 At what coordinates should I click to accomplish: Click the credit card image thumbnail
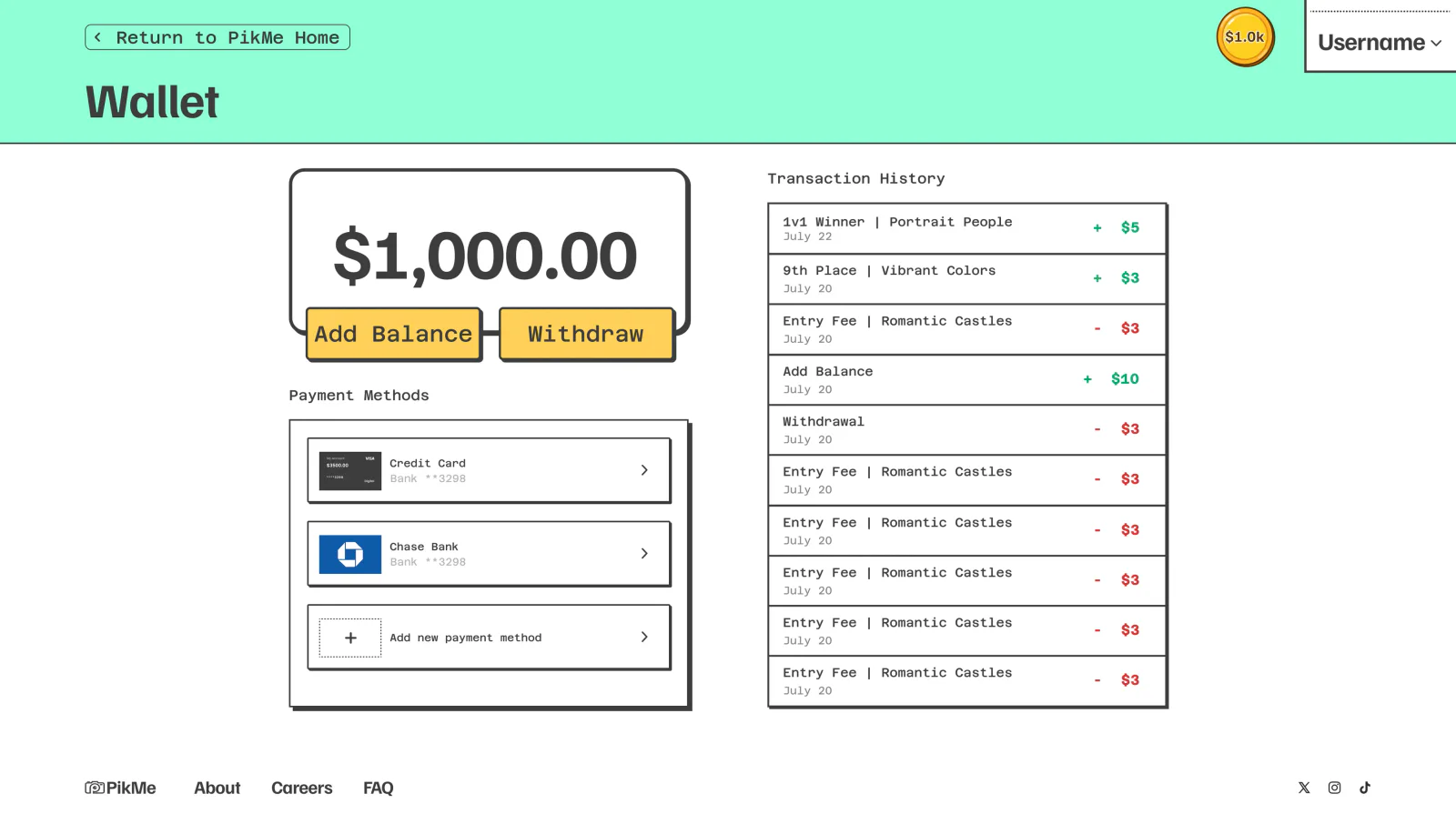click(x=350, y=470)
